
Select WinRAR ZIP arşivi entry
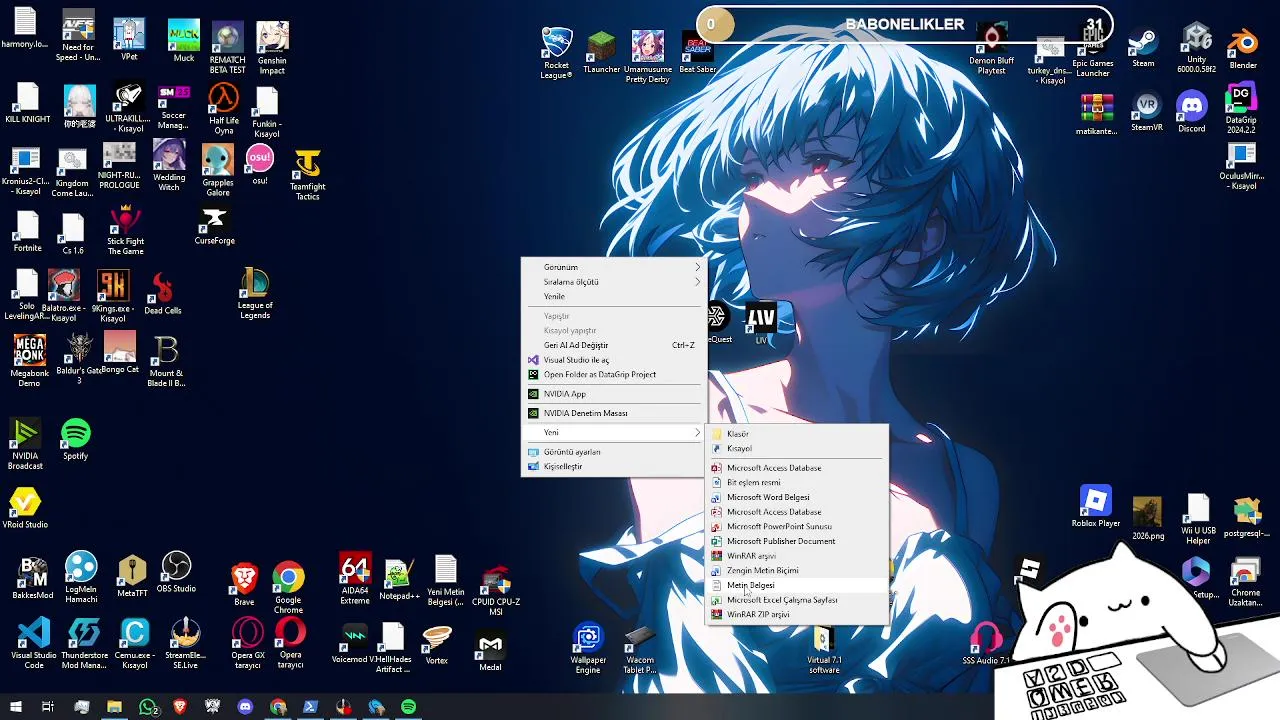click(x=796, y=615)
